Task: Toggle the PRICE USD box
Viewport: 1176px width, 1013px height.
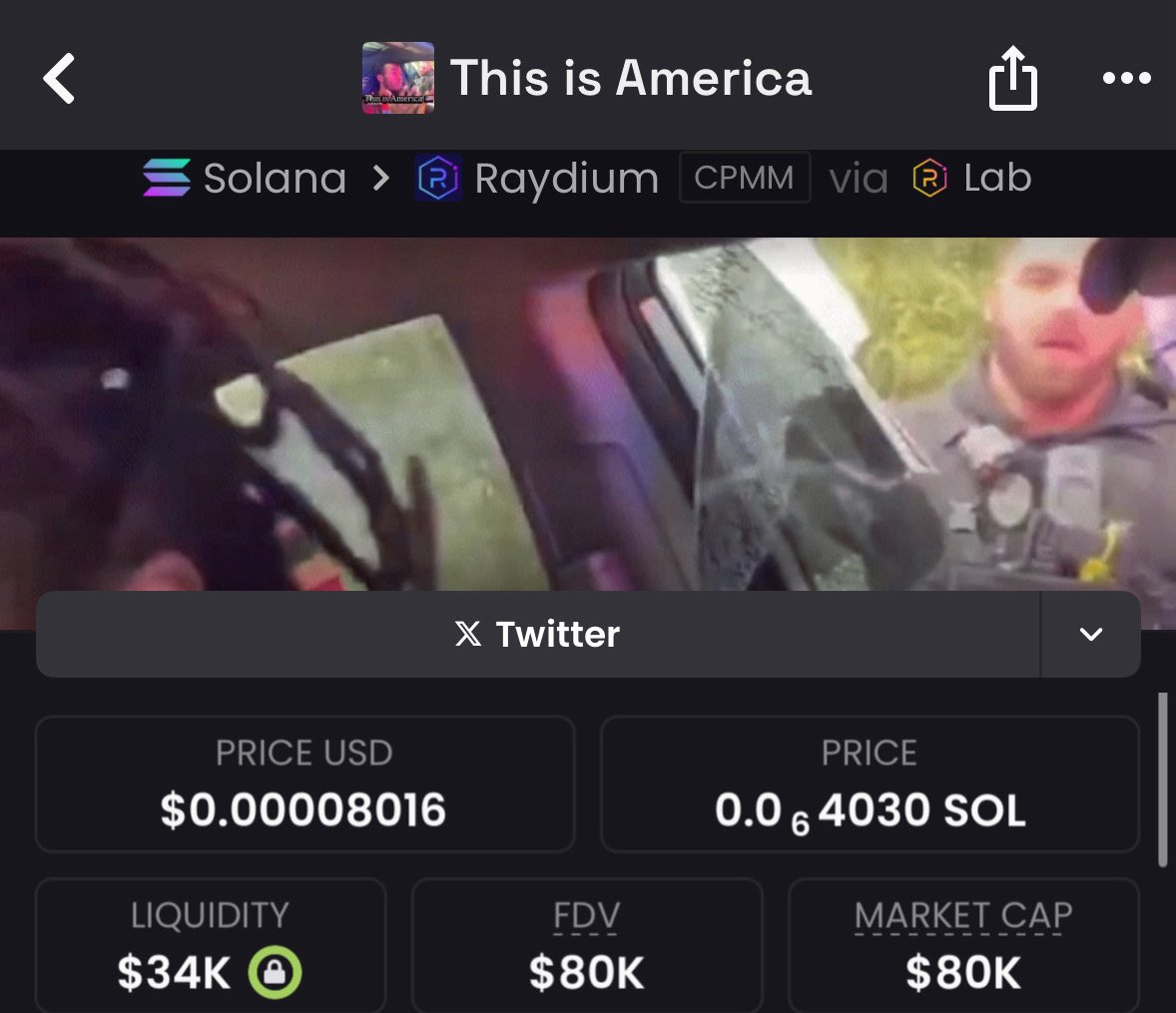Action: 304,784
